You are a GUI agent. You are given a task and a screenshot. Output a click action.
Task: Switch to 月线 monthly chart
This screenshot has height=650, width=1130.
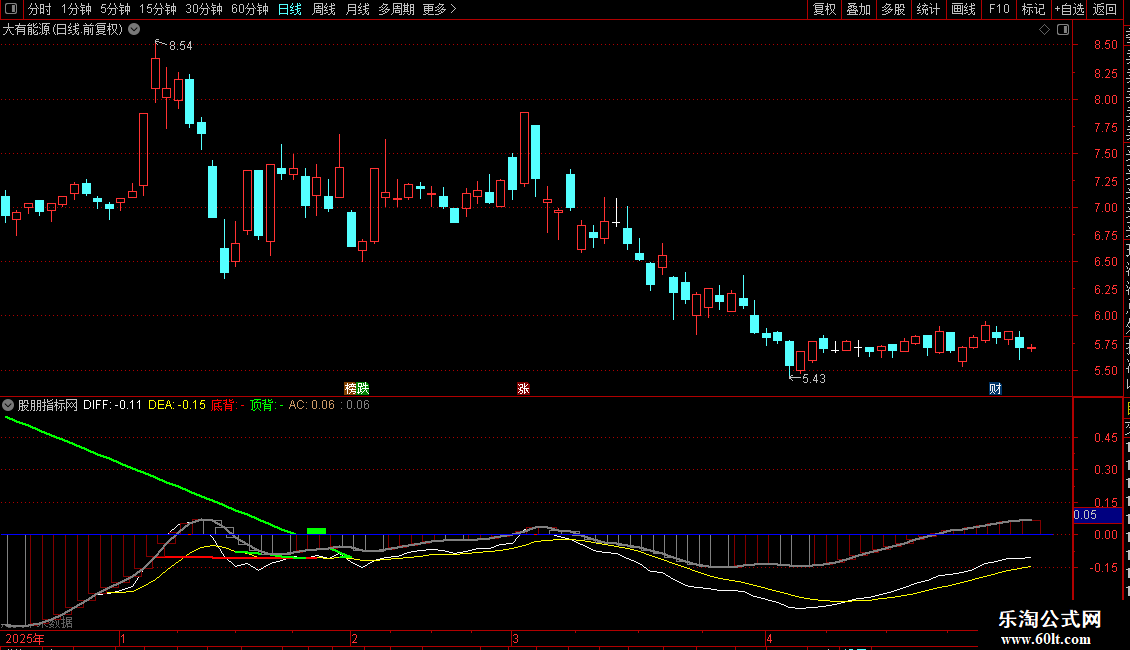[x=357, y=9]
